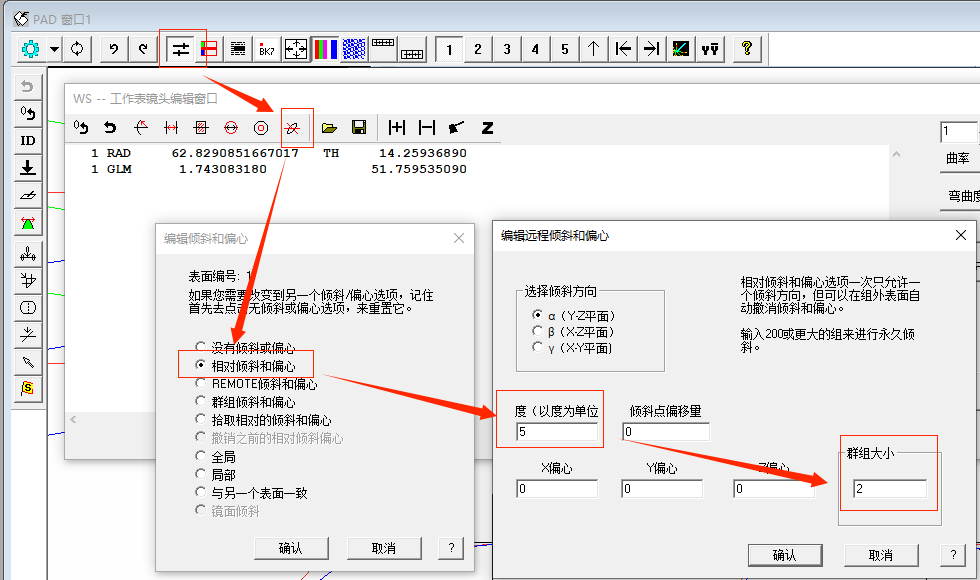This screenshot has height=580, width=980.
Task: Select the 全局 option
Action: point(198,454)
